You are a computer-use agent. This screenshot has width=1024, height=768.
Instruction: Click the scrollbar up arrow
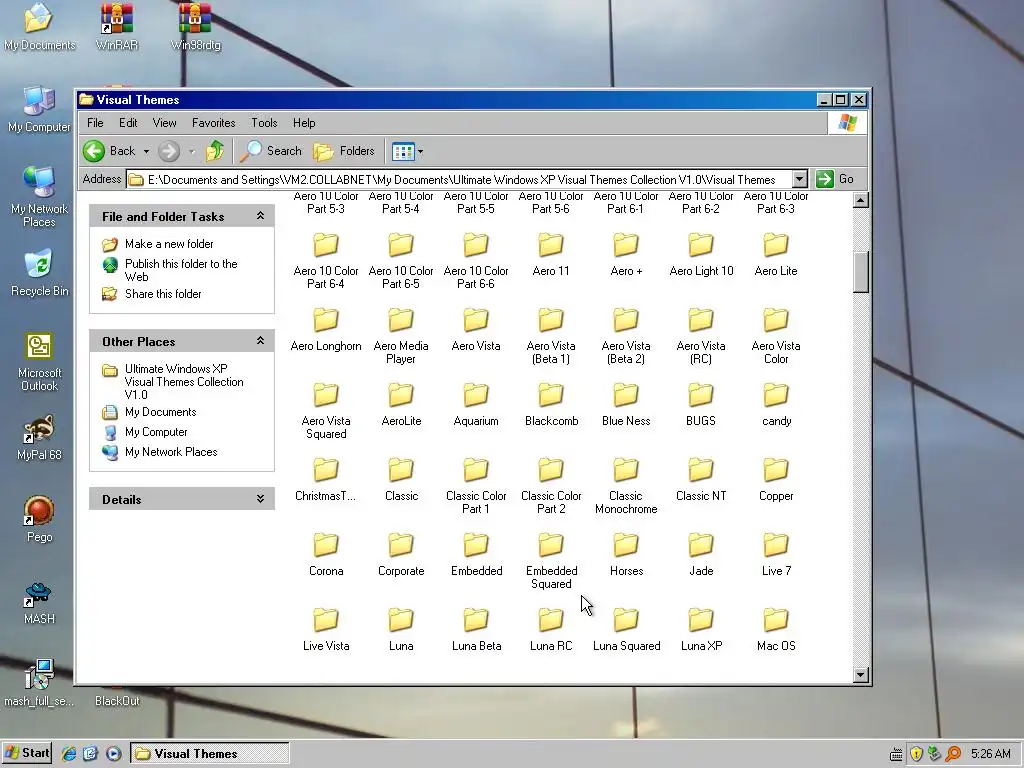(861, 200)
